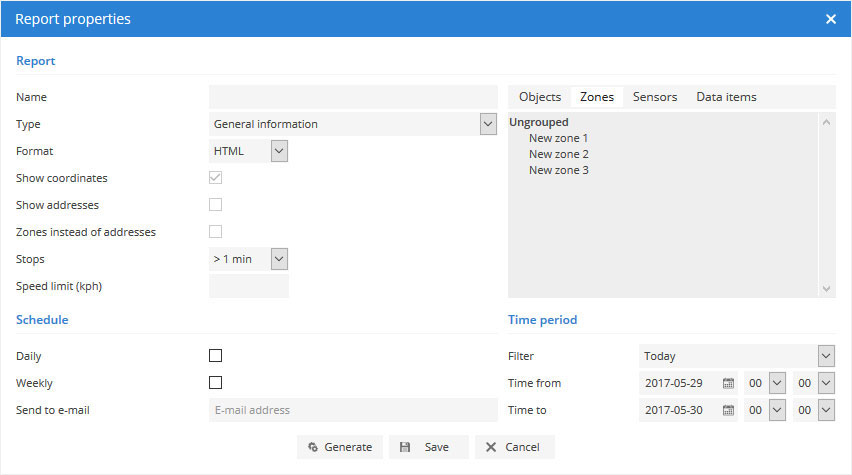Click the Save button
The image size is (852, 475).
[x=425, y=447]
